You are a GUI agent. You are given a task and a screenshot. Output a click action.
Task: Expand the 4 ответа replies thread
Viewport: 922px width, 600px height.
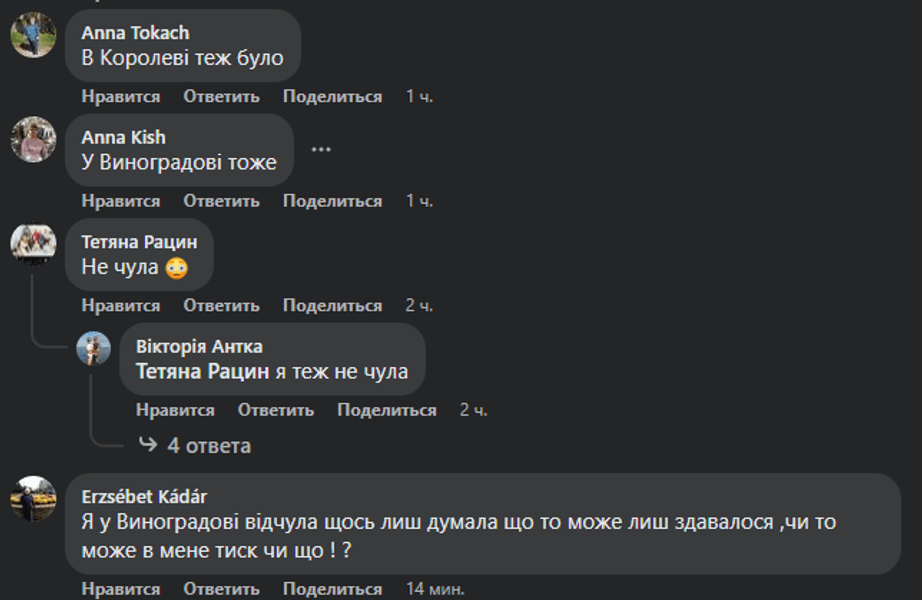coord(208,445)
